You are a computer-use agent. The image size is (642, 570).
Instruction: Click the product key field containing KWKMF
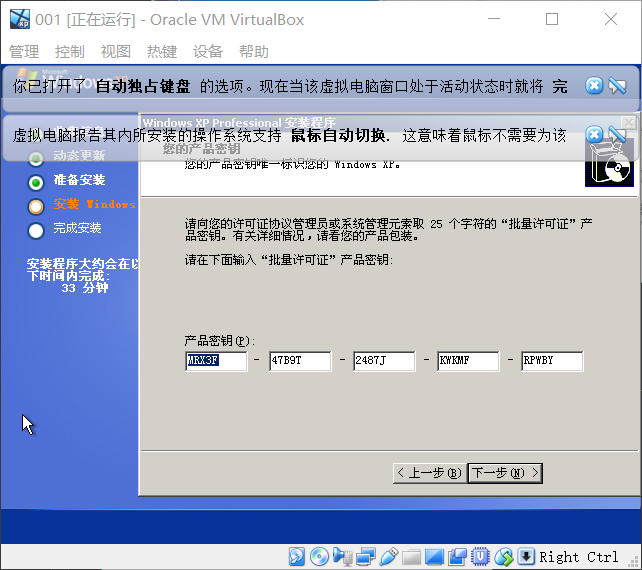click(x=468, y=361)
